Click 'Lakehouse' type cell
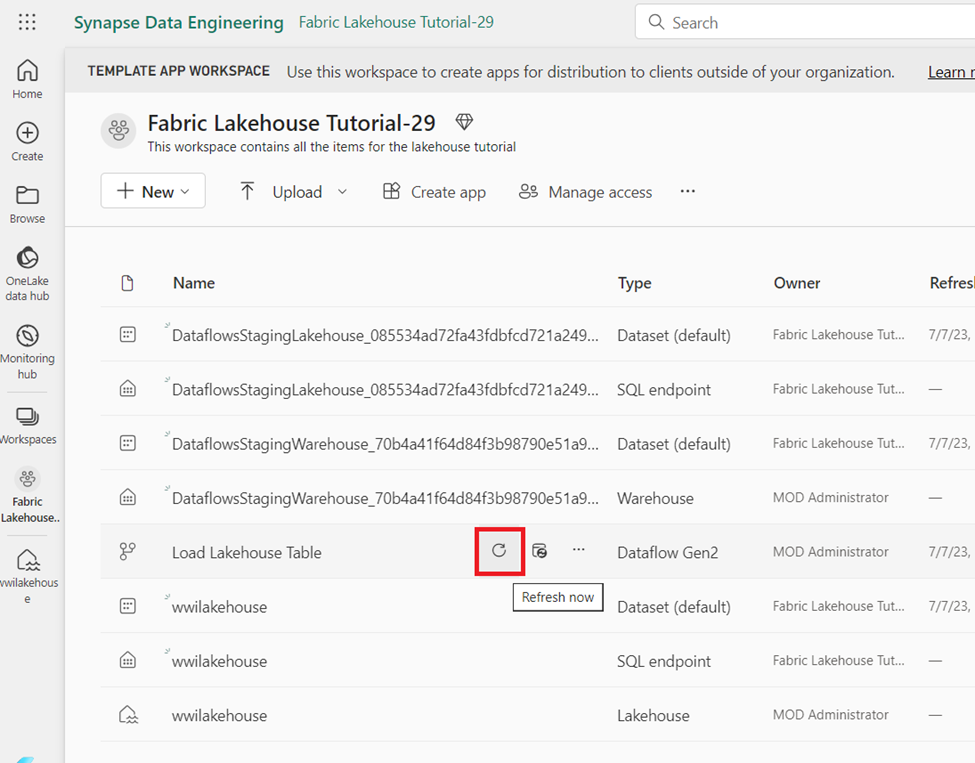This screenshot has width=975, height=763. point(653,715)
